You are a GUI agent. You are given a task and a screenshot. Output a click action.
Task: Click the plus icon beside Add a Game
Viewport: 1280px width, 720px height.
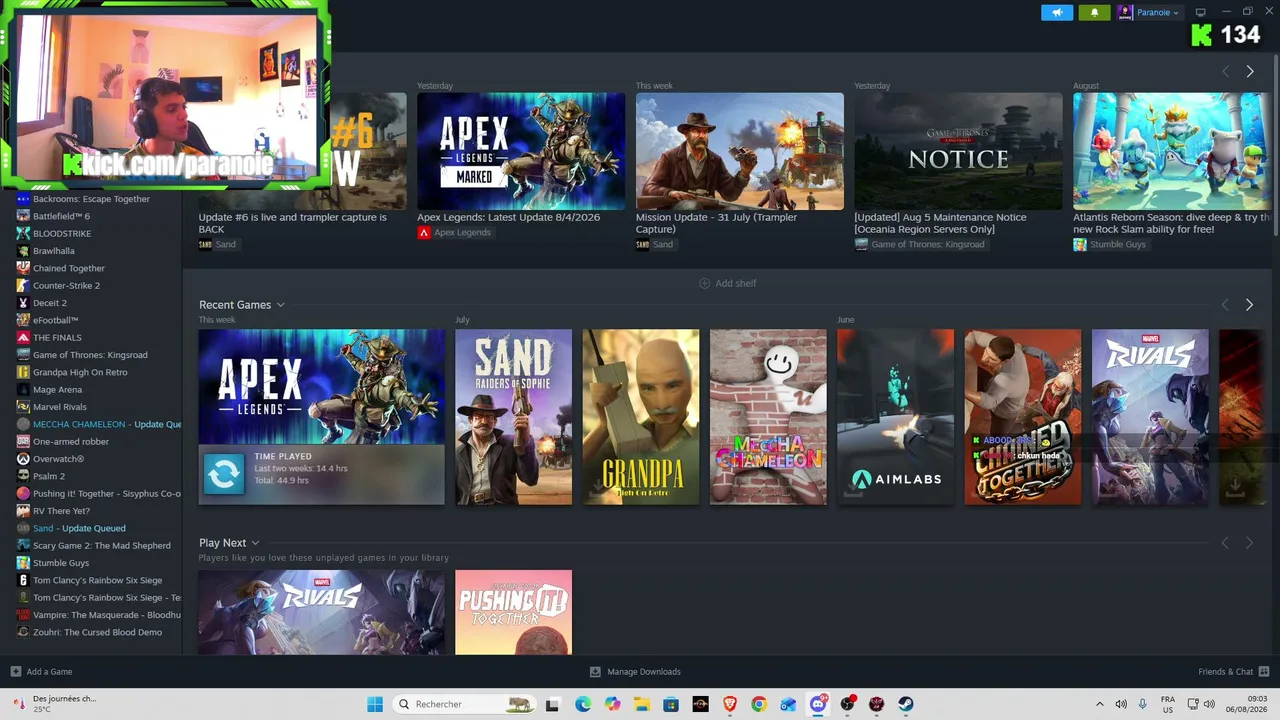click(x=15, y=671)
